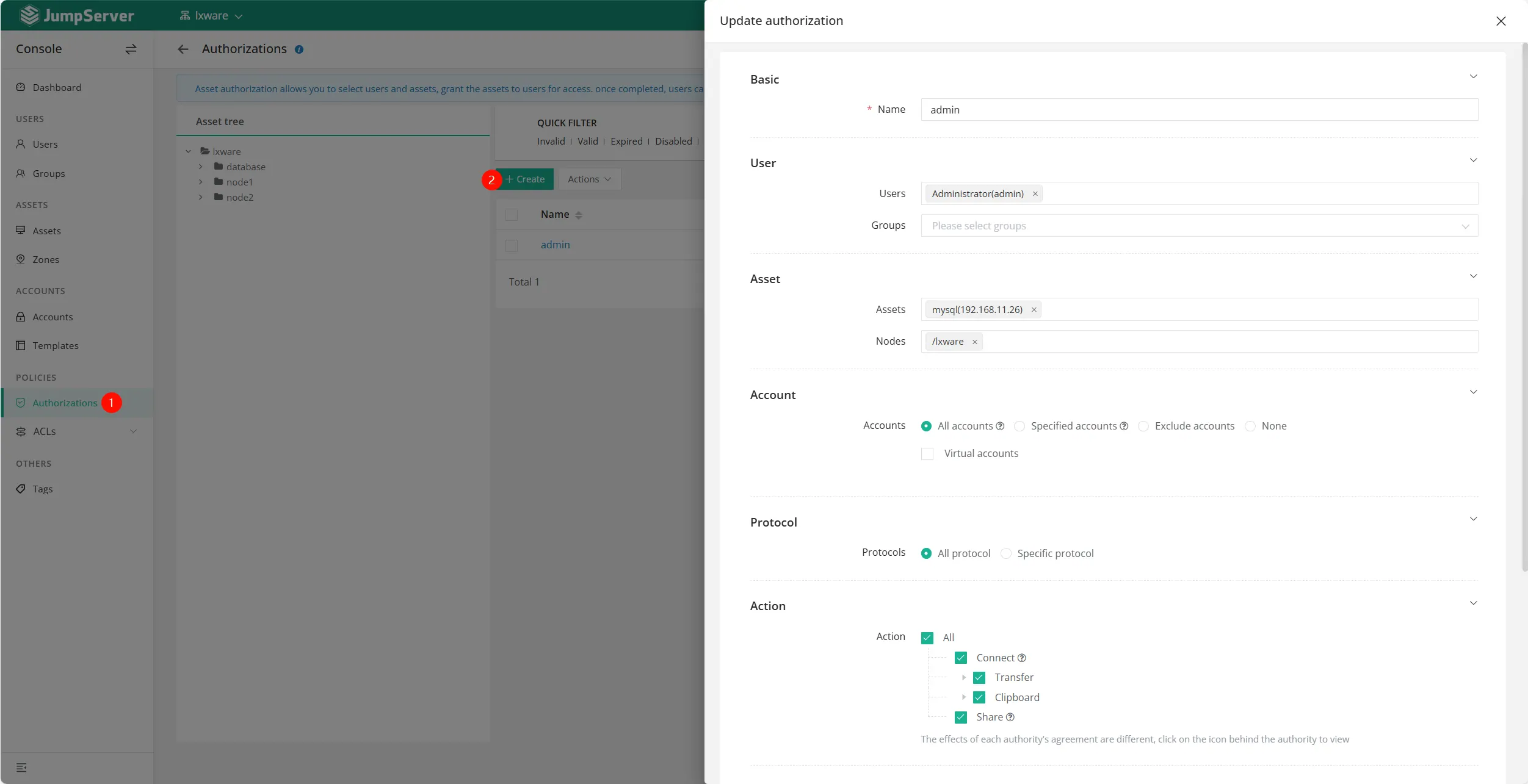
Task: Collapse the sidebar via bottom menu icon
Action: [21, 768]
